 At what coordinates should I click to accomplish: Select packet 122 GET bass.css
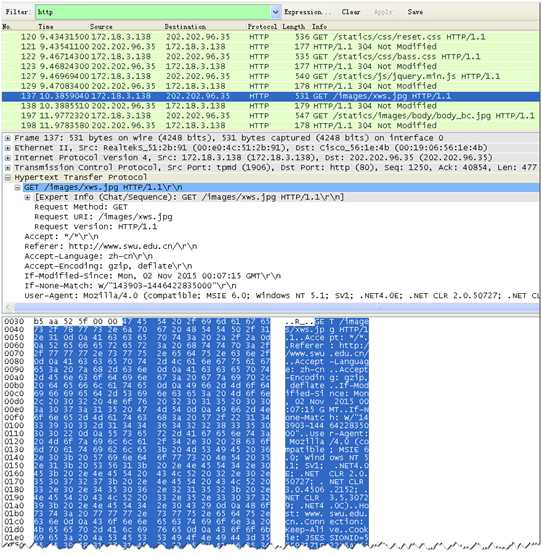click(271, 57)
